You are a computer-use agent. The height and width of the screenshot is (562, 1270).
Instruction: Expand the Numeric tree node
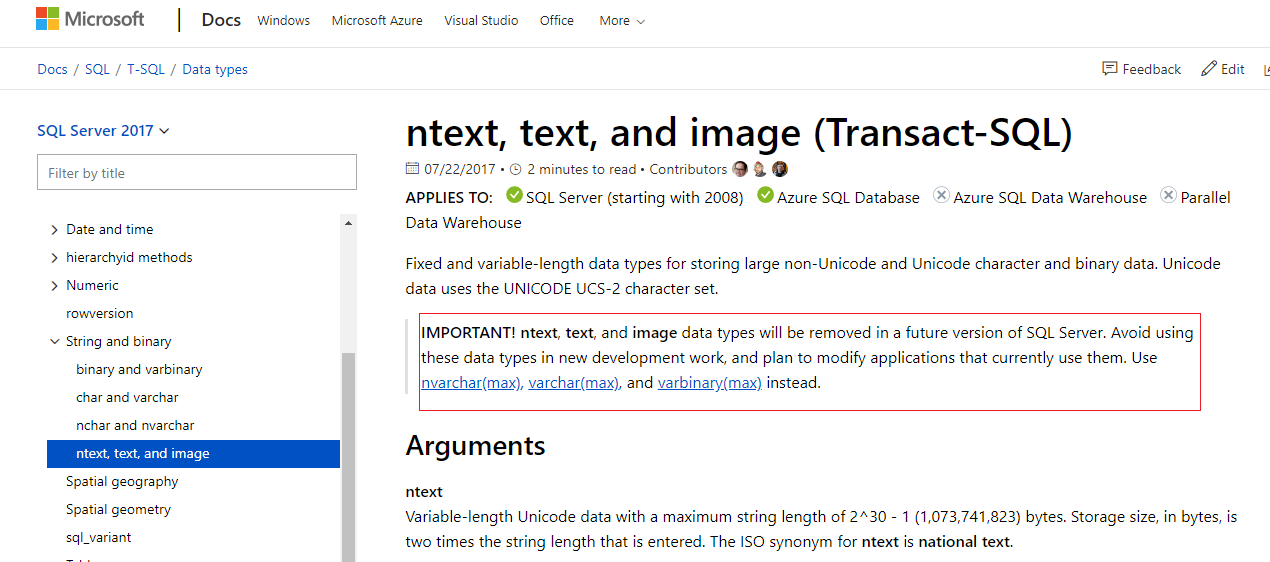(54, 285)
